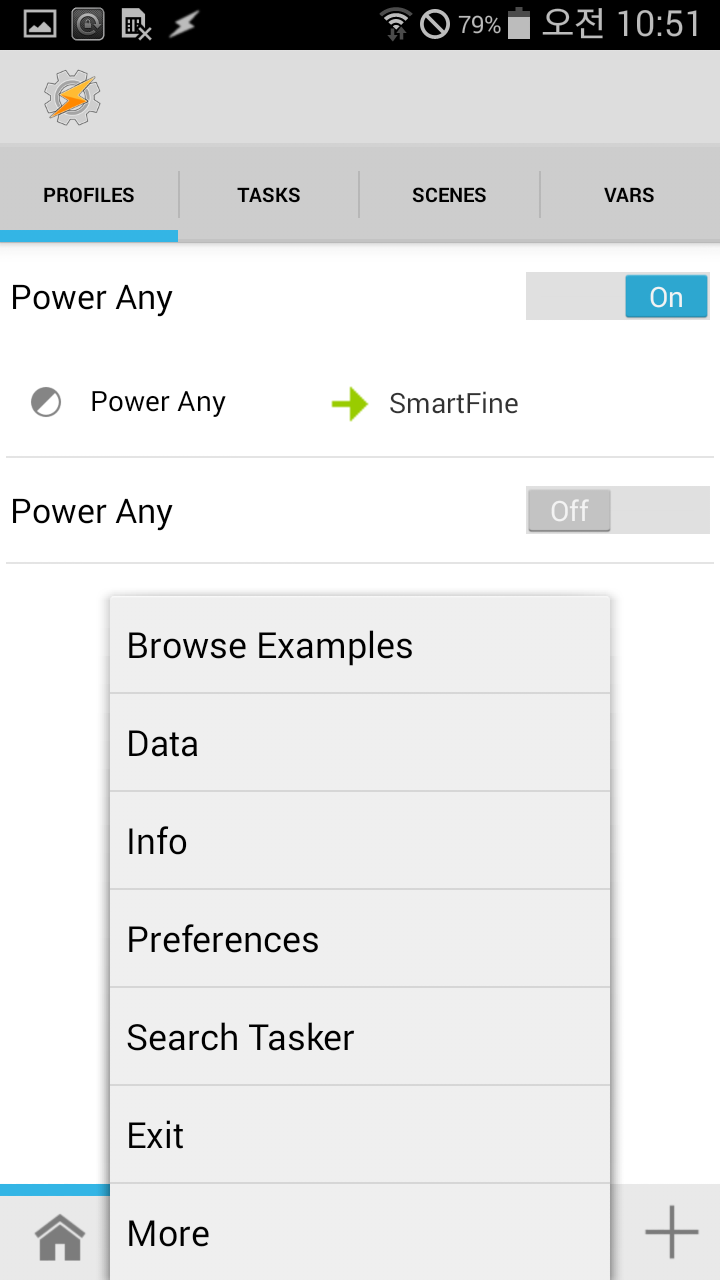Viewport: 720px width, 1280px height.
Task: Switch to the TASKS tab
Action: (x=268, y=195)
